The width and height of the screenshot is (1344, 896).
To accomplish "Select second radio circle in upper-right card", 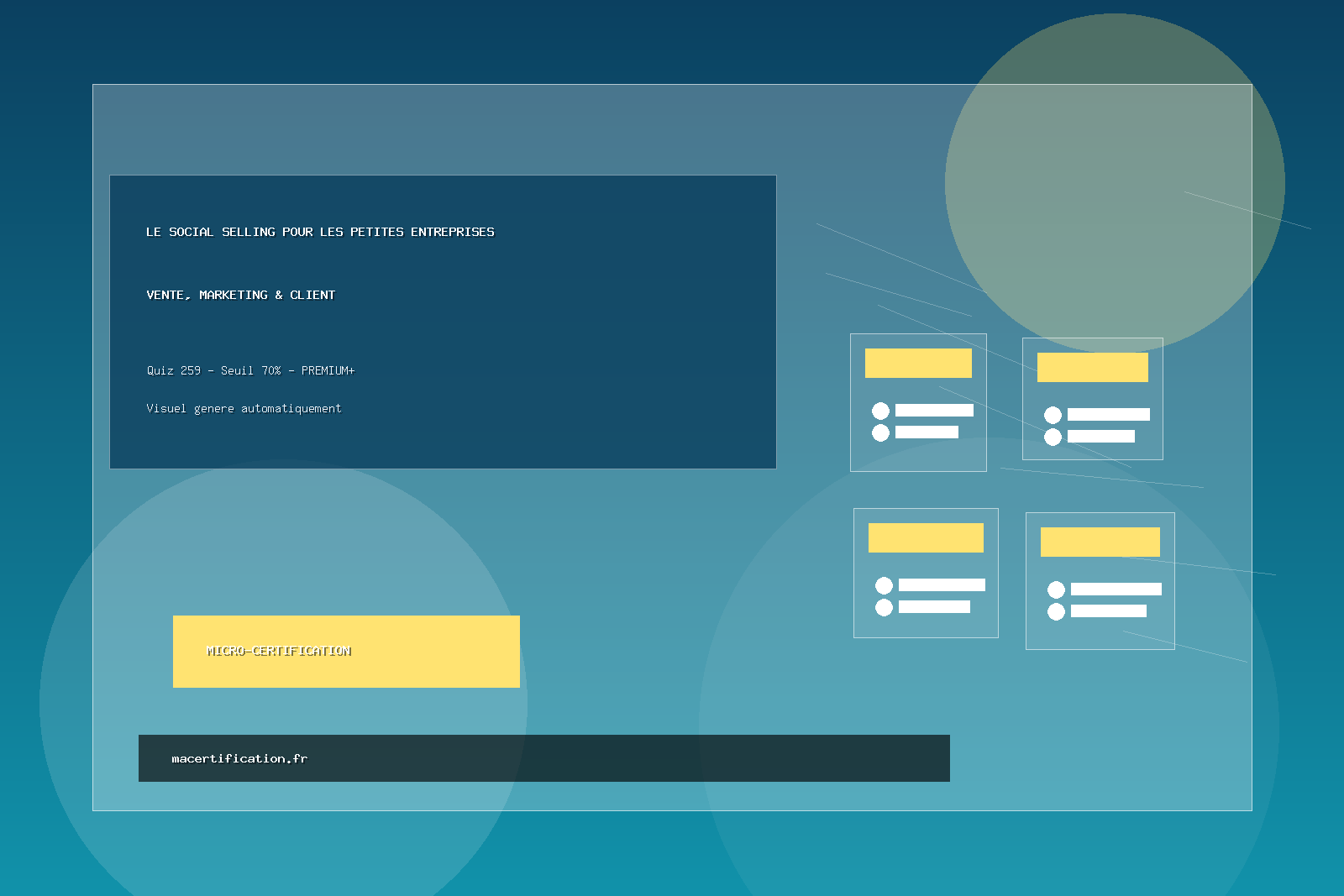I will tap(1053, 437).
